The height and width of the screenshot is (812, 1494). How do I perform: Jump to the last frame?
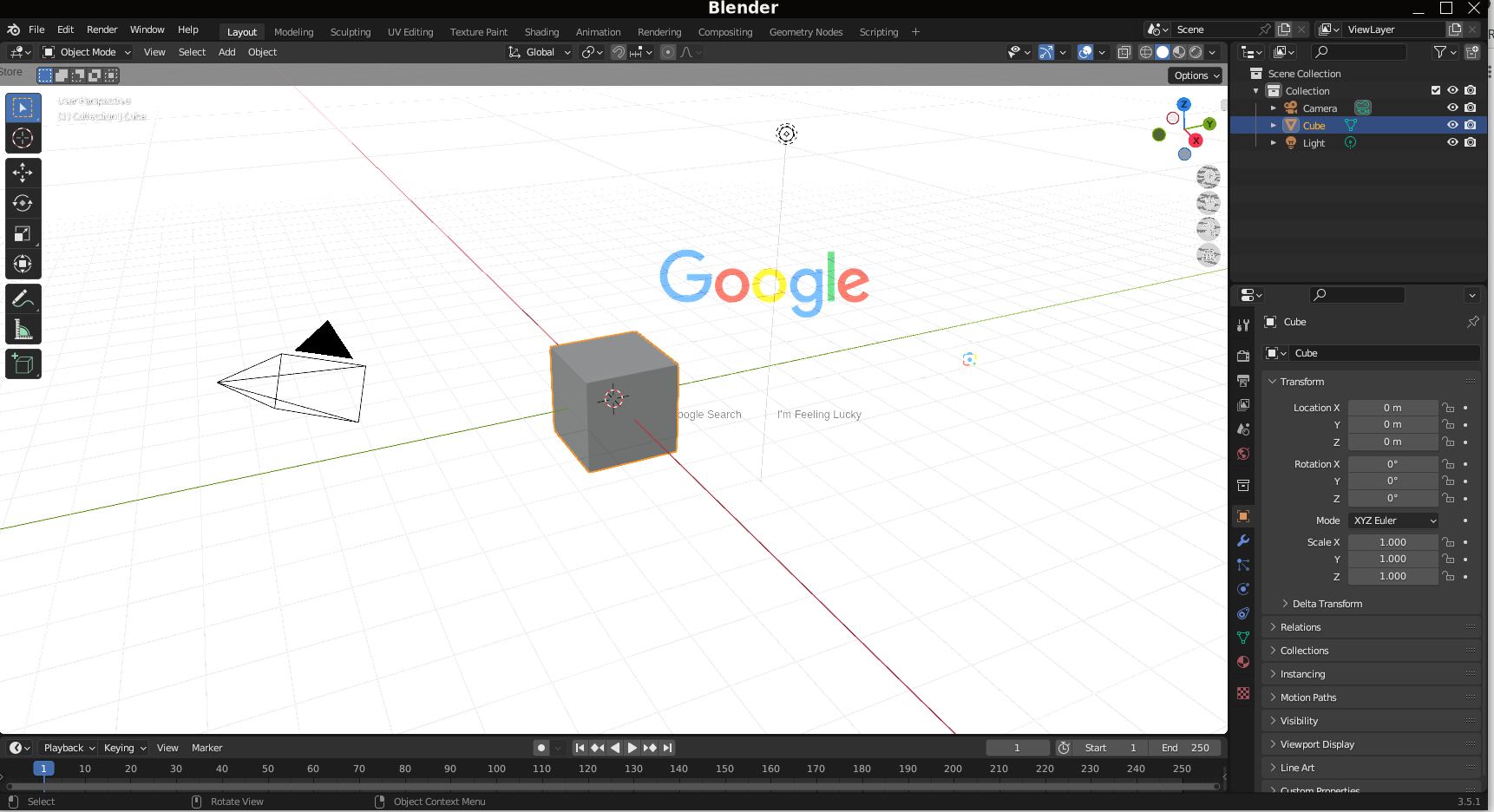tap(667, 748)
